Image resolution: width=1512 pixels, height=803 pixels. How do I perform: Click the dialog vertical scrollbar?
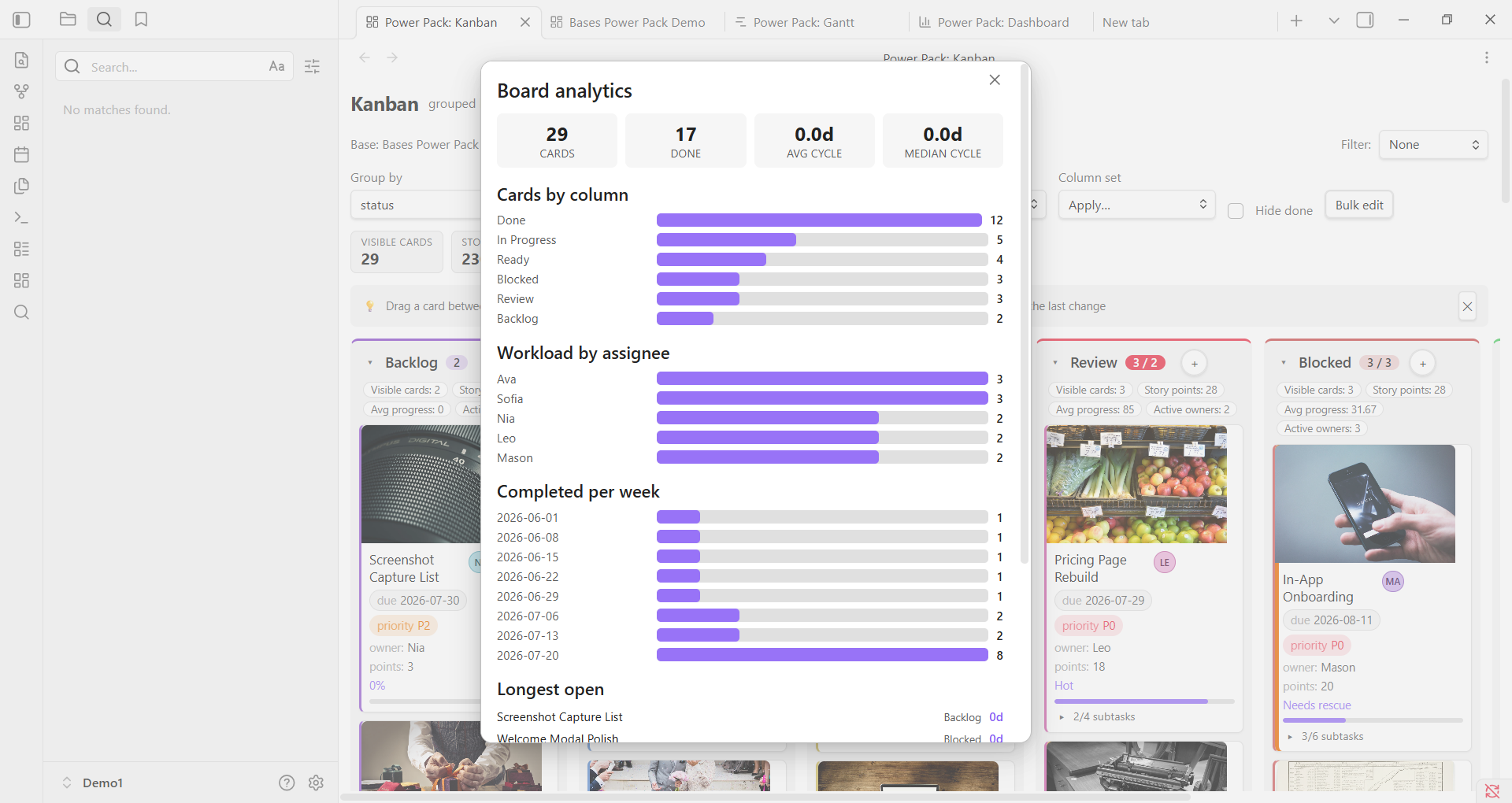click(x=1024, y=315)
